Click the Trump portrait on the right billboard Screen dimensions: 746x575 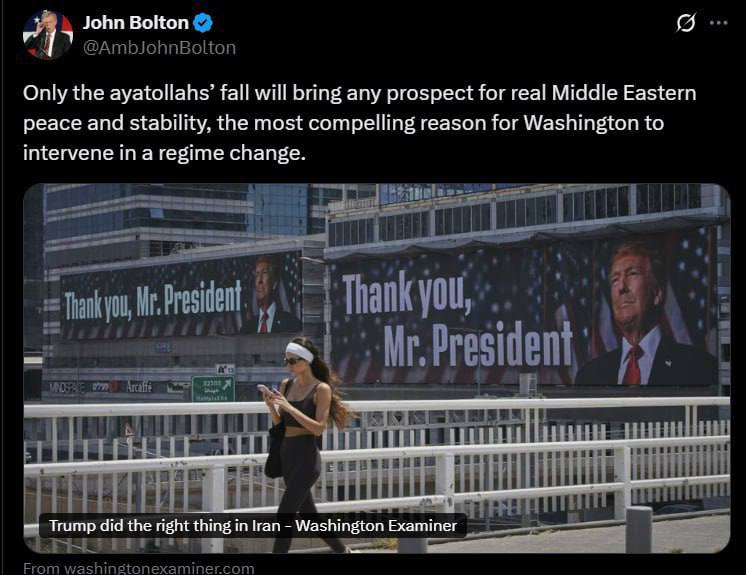(x=640, y=312)
